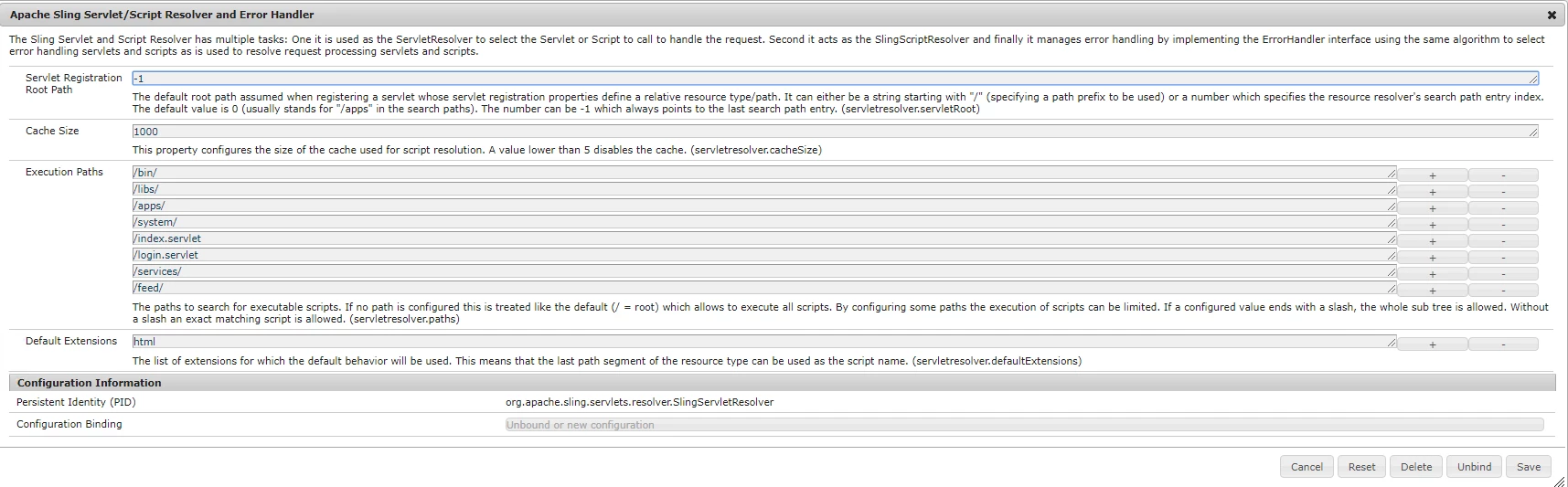Remove the /login.servlet execution path
Viewport: 1568px width, 487px height.
point(1503,257)
